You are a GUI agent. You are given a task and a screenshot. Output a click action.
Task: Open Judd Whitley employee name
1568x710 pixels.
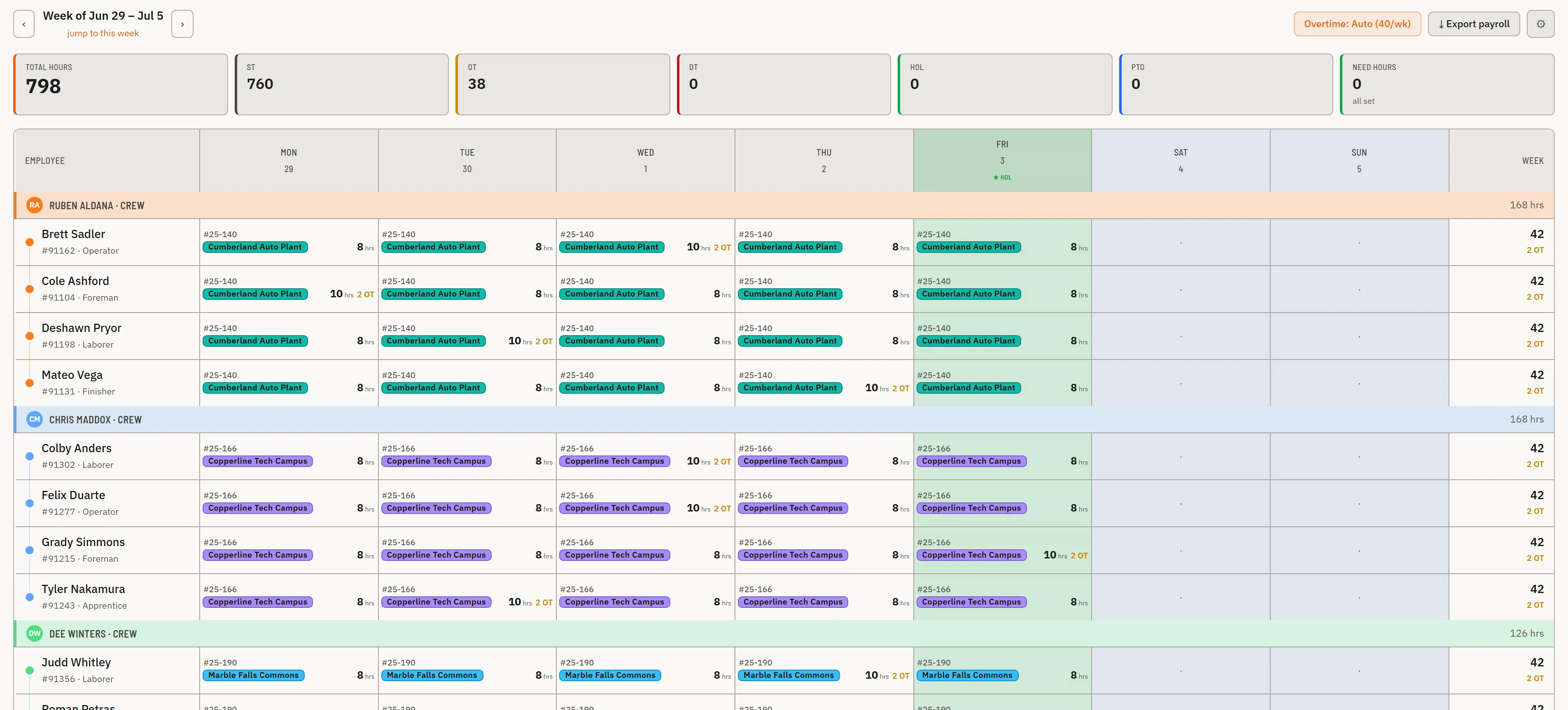point(76,663)
